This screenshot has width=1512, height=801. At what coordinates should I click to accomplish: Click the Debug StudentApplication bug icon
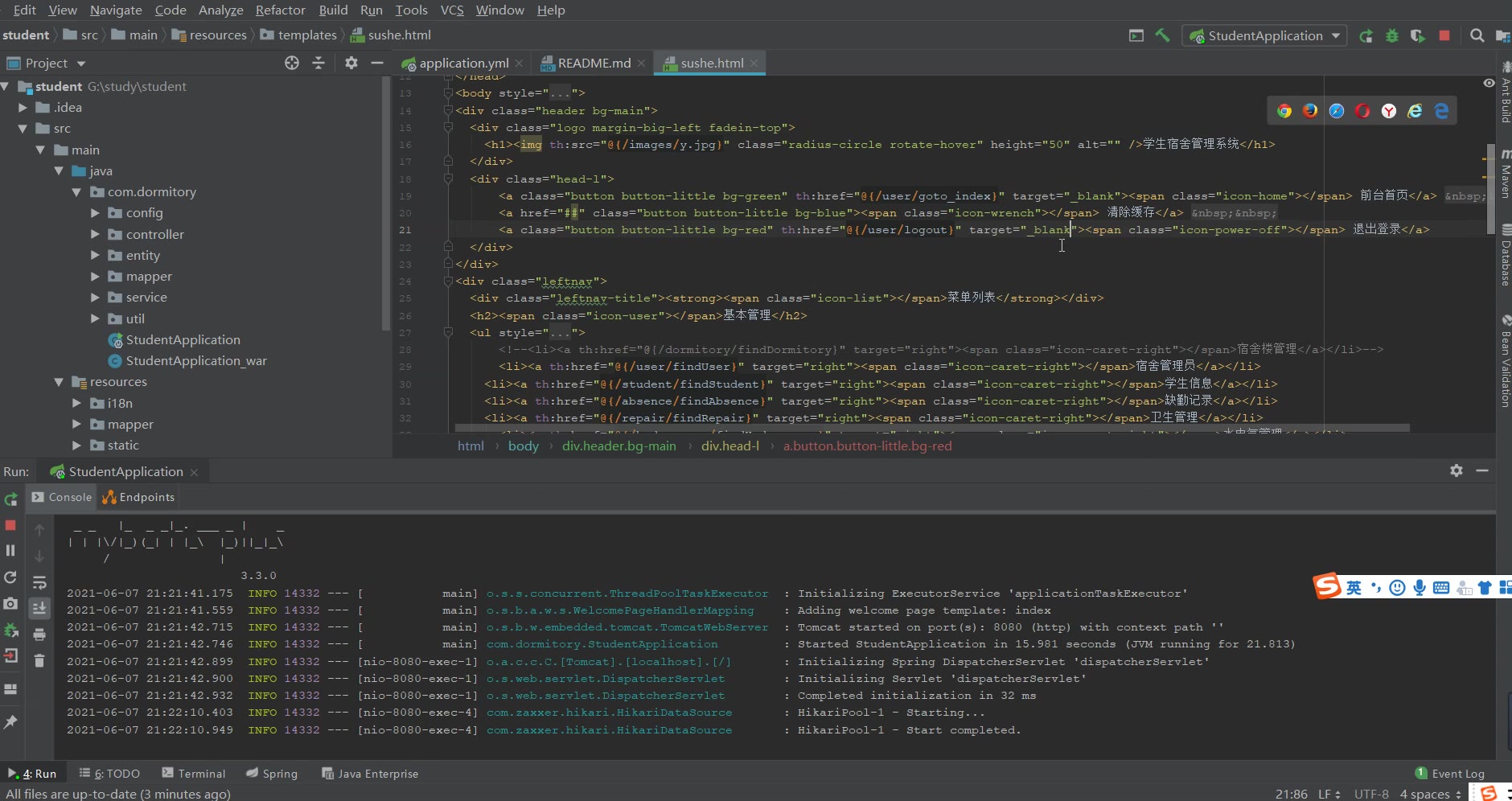(x=1392, y=35)
